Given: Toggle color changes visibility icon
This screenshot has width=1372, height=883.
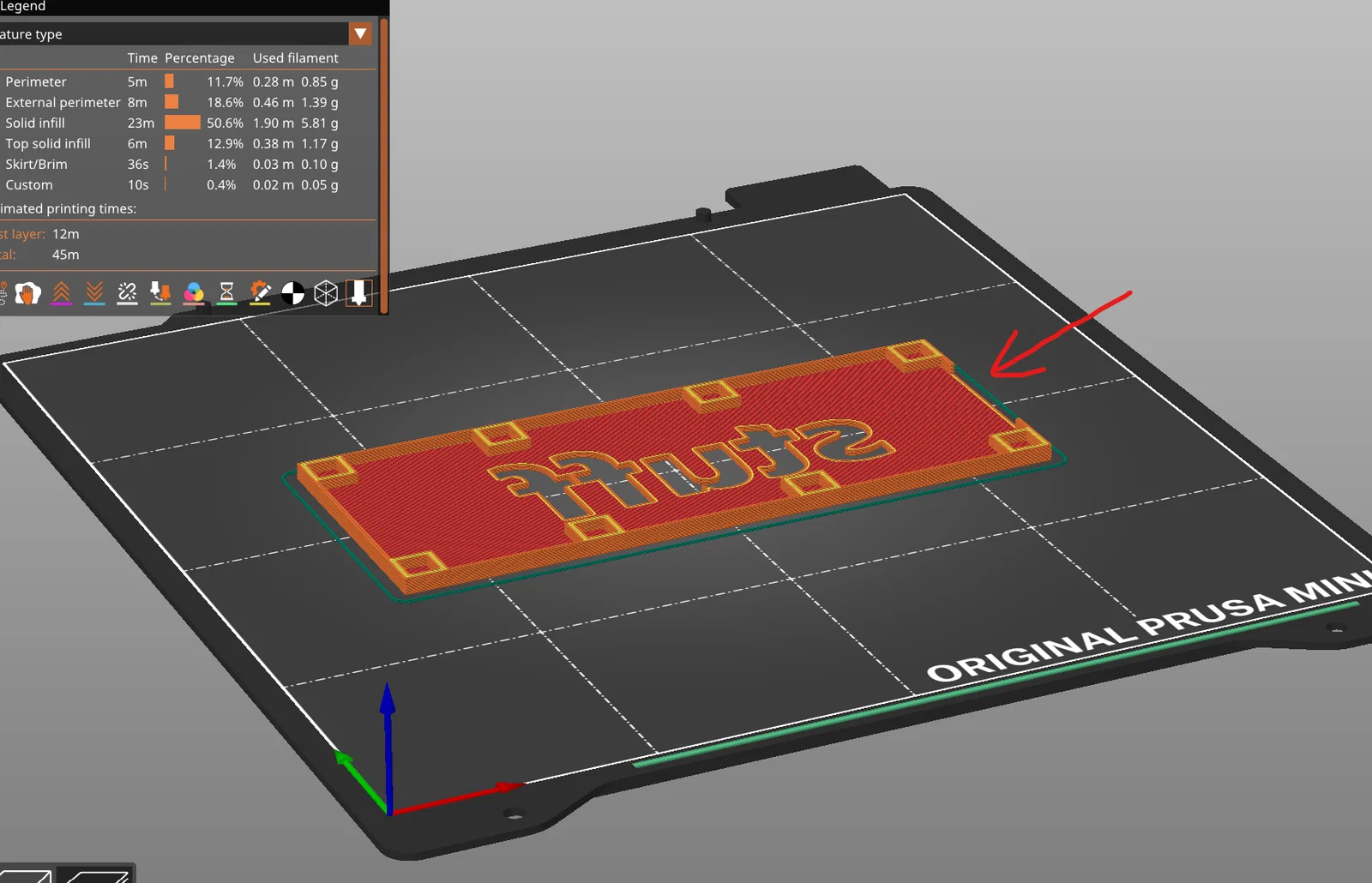Looking at the screenshot, I should pyautogui.click(x=194, y=293).
